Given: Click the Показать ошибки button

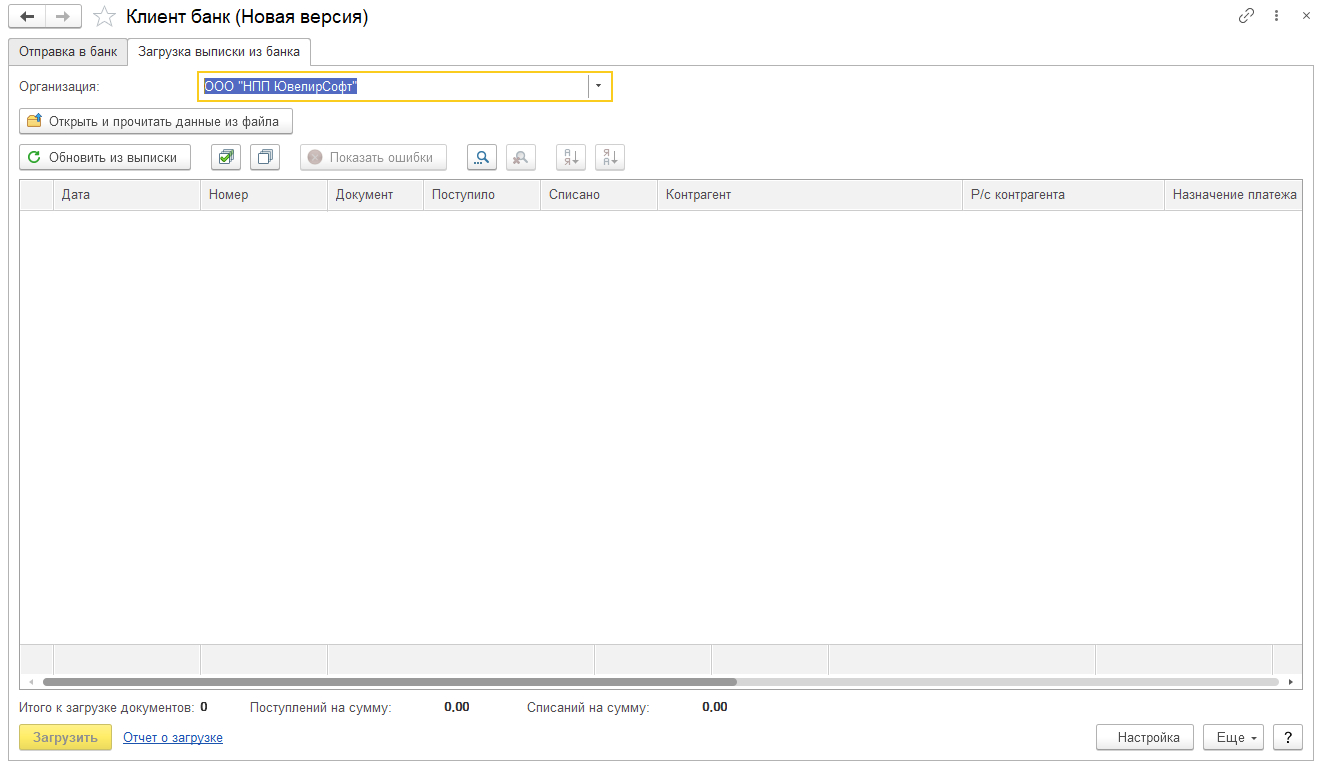Looking at the screenshot, I should (373, 157).
